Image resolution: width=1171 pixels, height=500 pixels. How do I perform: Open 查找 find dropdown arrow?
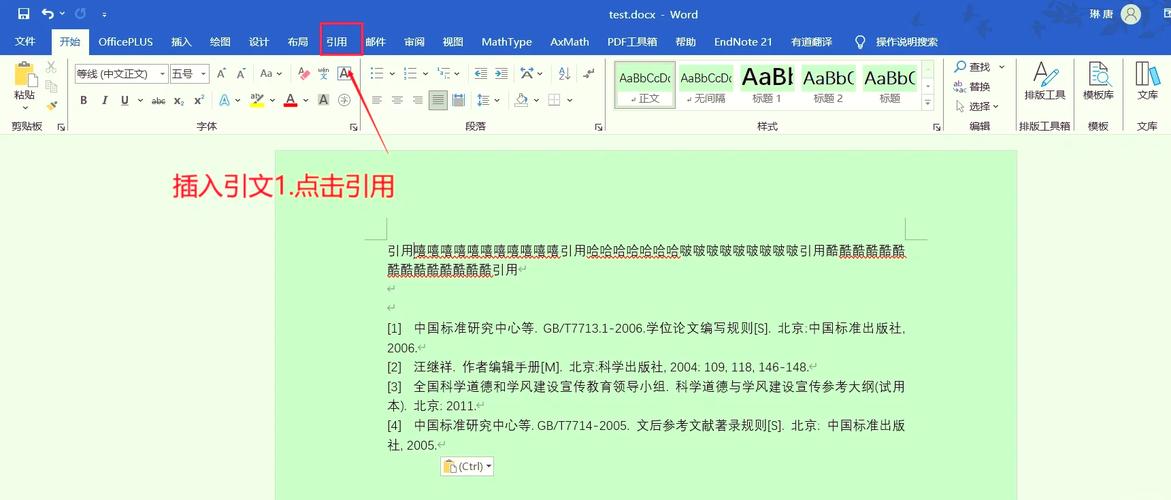coord(1002,67)
